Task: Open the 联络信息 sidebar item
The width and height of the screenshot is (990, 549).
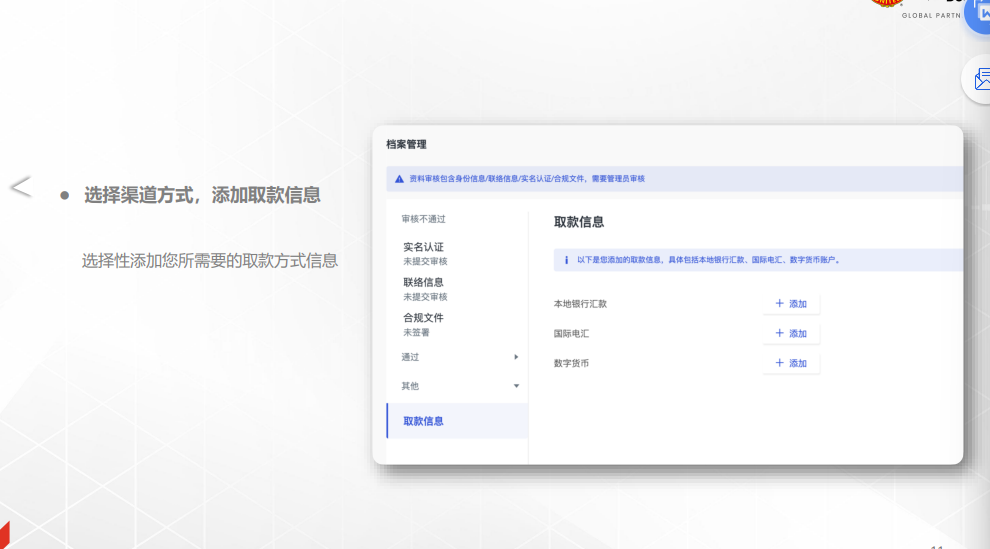Action: (x=424, y=282)
